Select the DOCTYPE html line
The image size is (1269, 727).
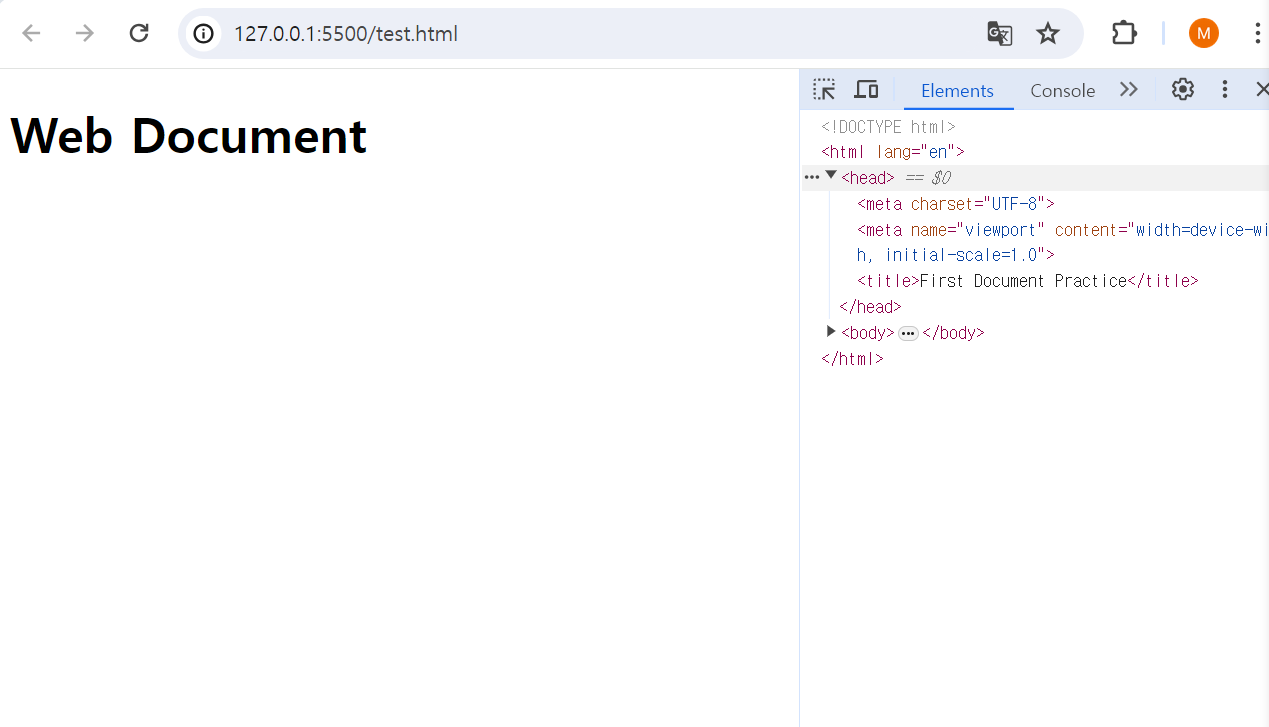[888, 127]
